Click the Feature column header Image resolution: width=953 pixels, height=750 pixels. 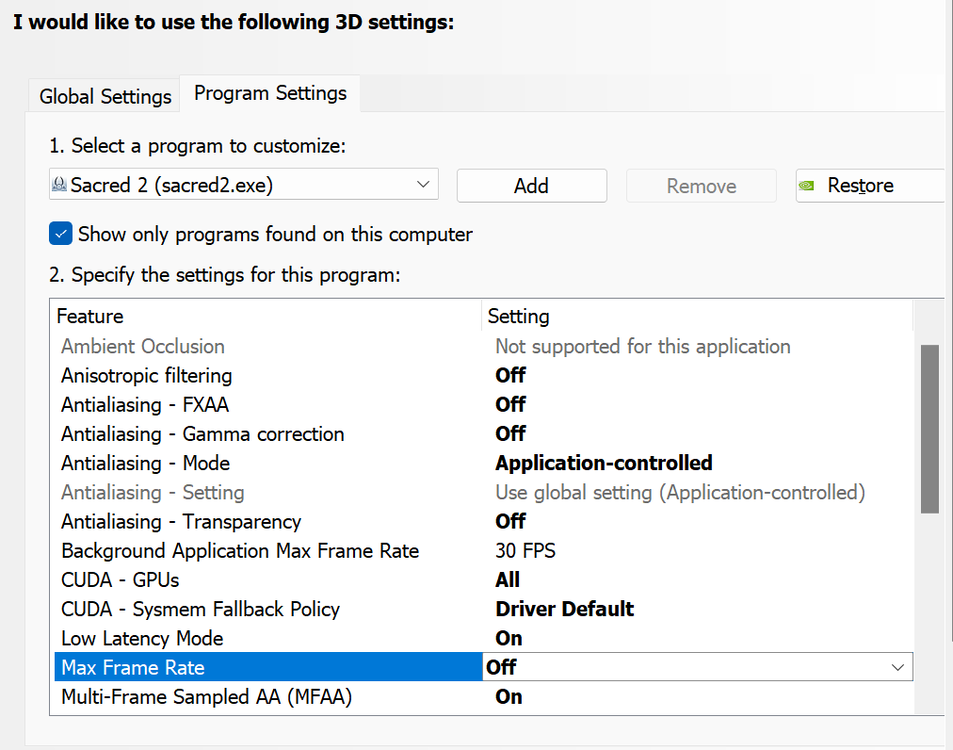pos(266,316)
